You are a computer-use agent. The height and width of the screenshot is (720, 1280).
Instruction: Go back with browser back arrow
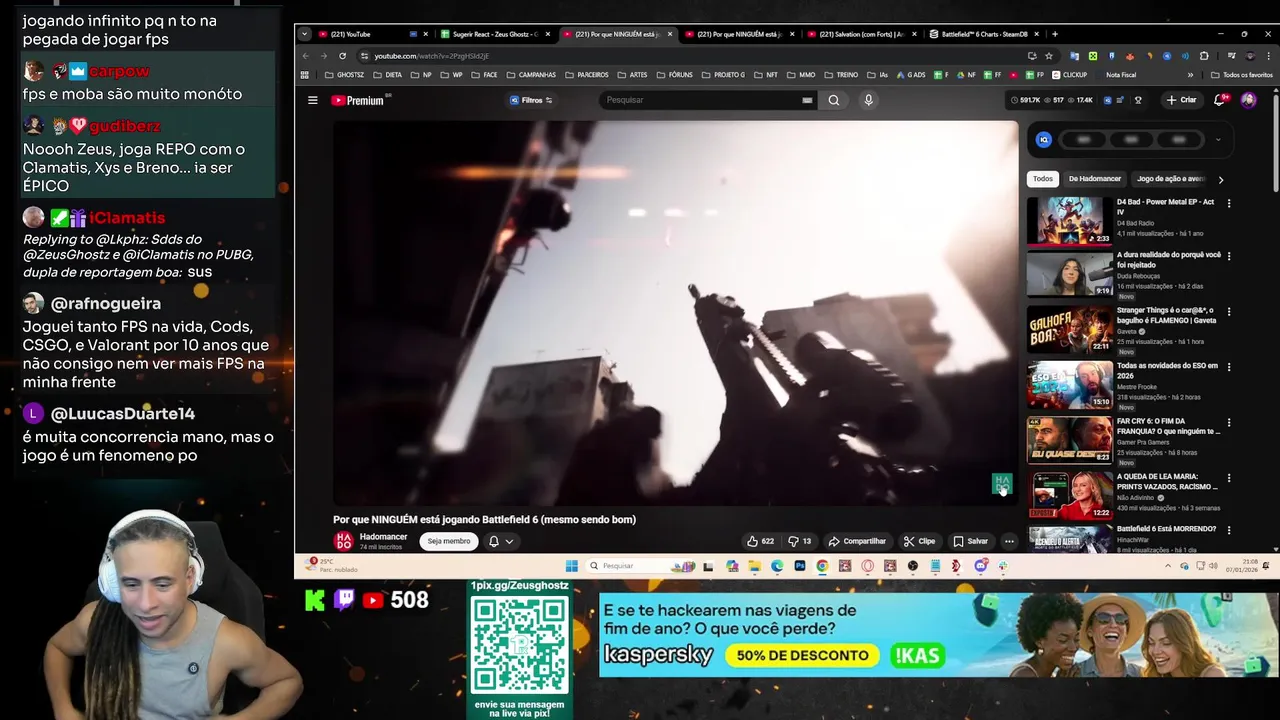pos(306,56)
